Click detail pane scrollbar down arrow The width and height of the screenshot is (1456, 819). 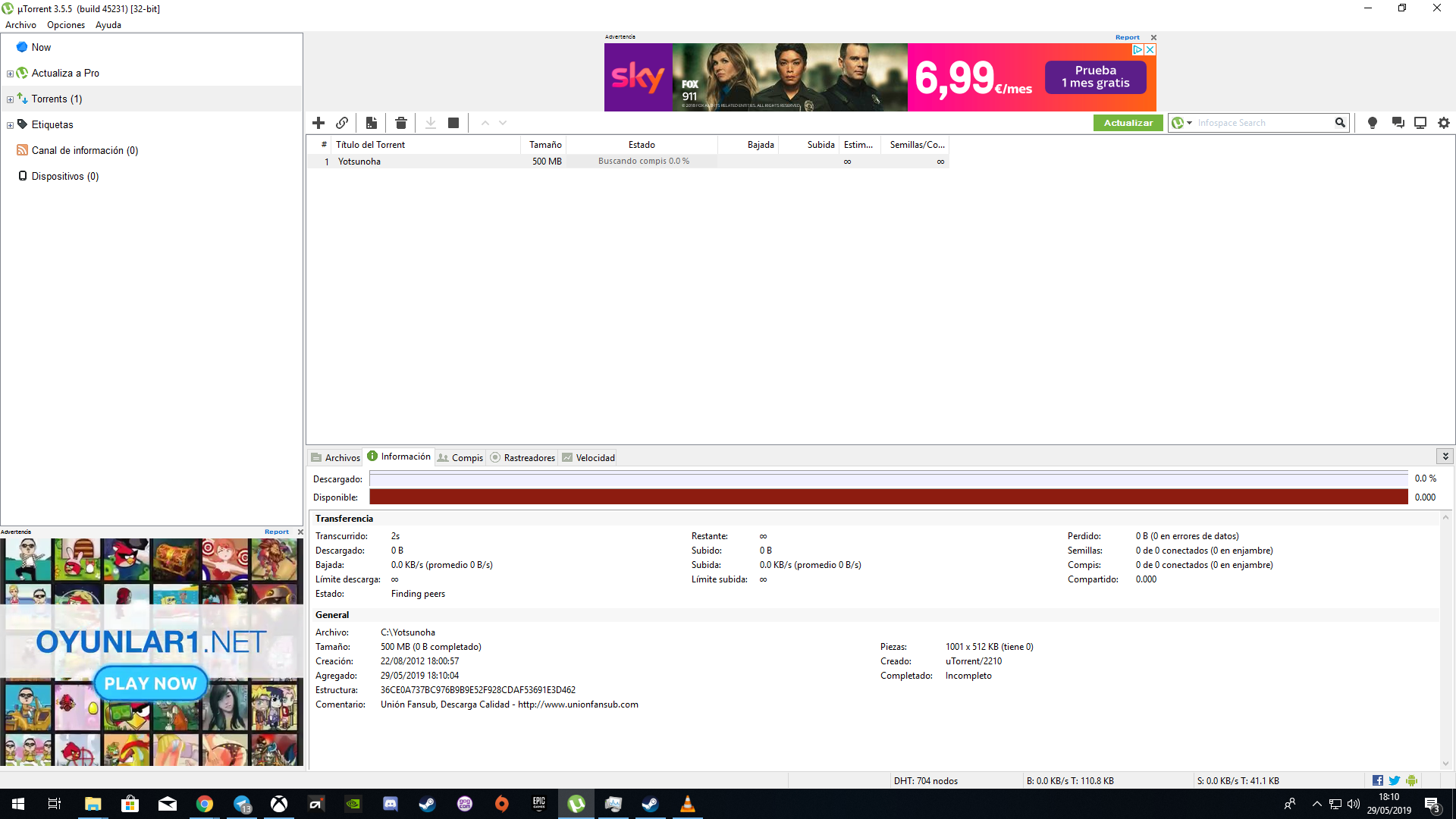point(1445,763)
